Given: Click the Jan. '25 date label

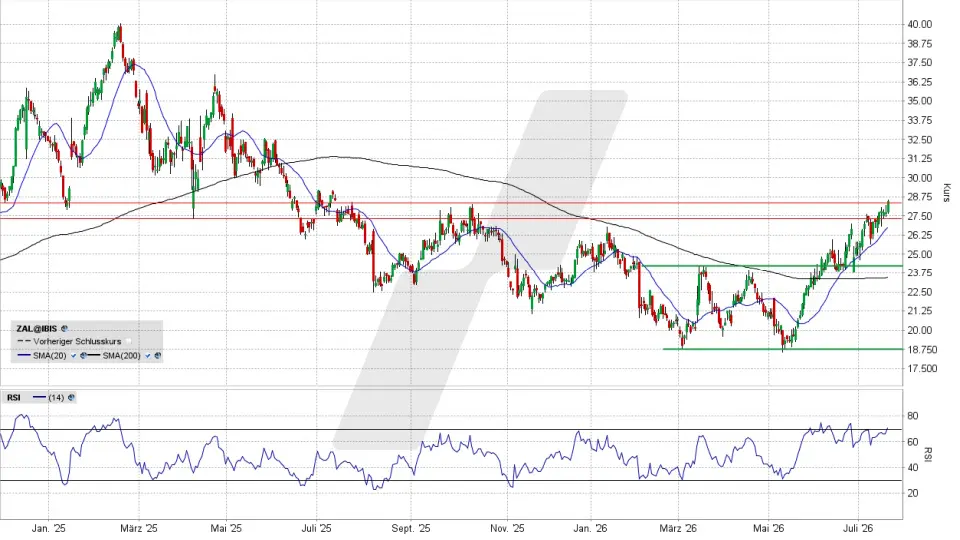Looking at the screenshot, I should 48,528.
